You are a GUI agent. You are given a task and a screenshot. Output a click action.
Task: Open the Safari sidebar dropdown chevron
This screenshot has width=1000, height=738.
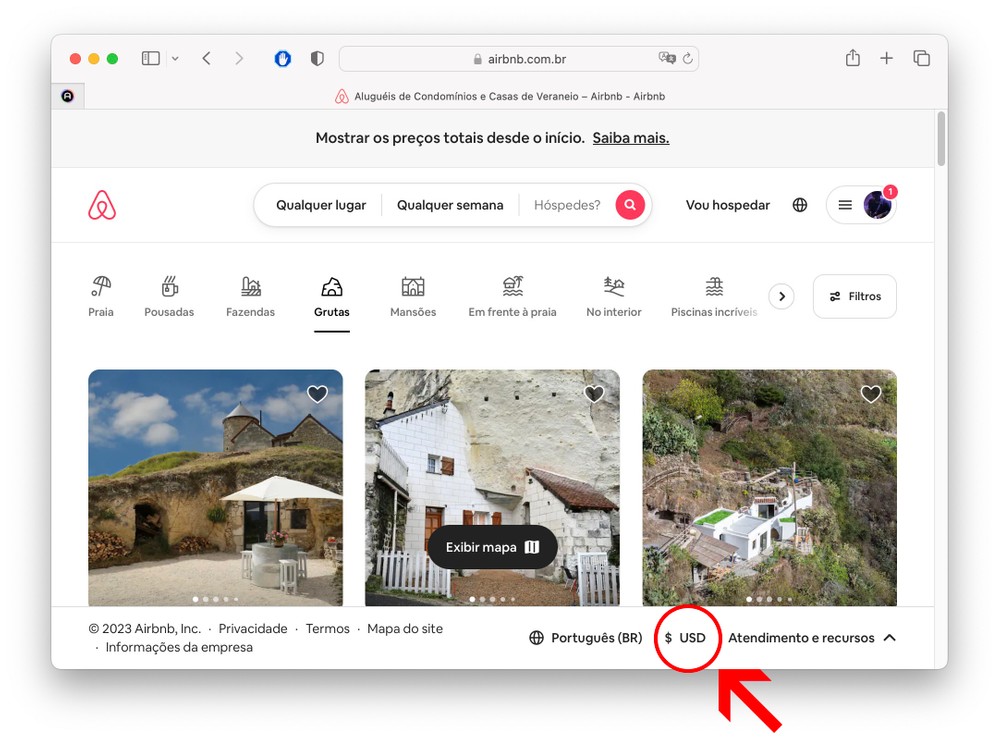175,59
